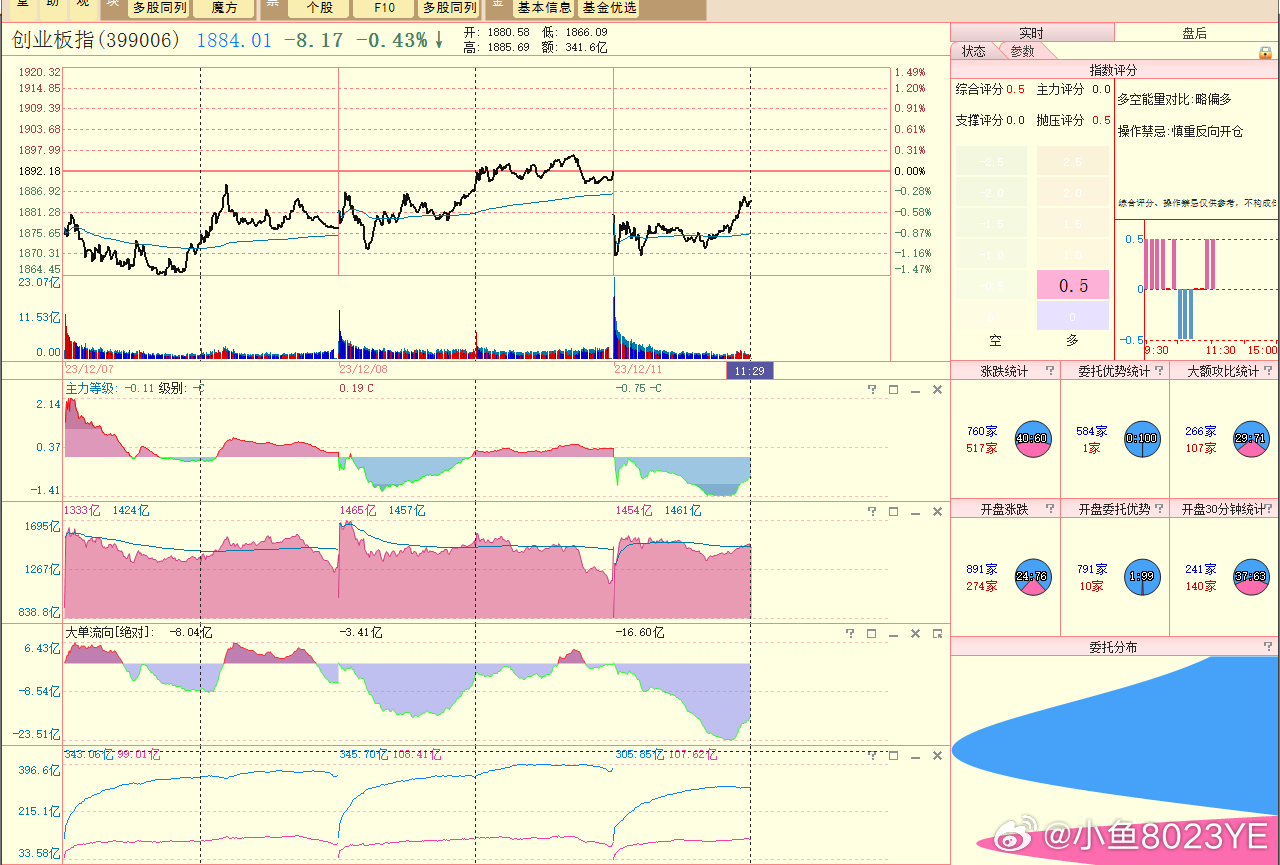Click the 个股 button
The height and width of the screenshot is (865, 1280).
(x=320, y=8)
